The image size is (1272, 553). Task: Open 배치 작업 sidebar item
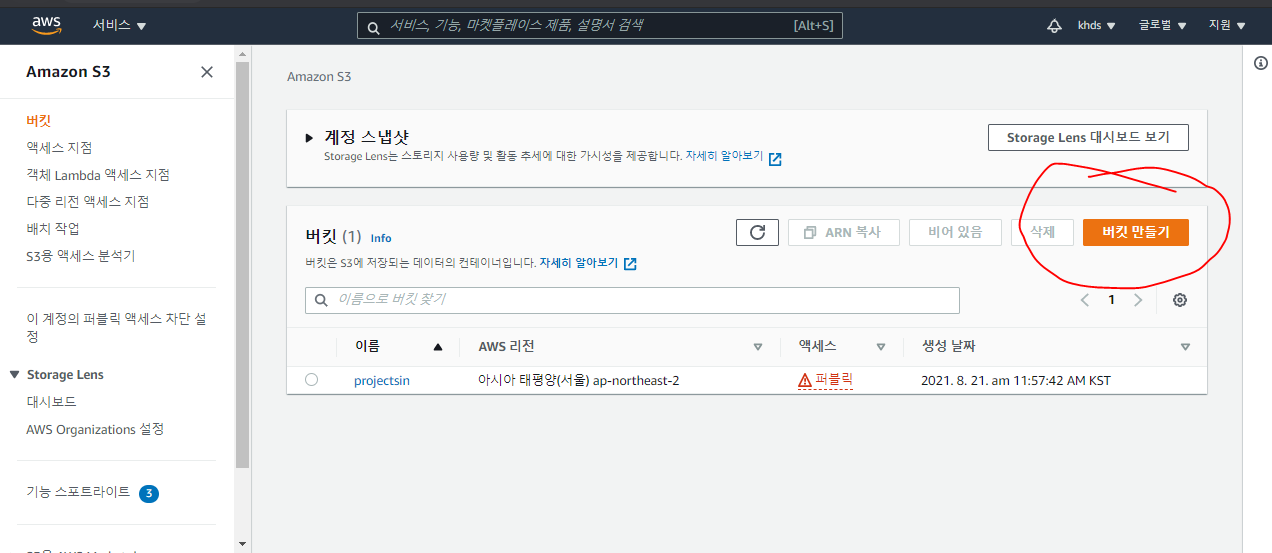[52, 228]
